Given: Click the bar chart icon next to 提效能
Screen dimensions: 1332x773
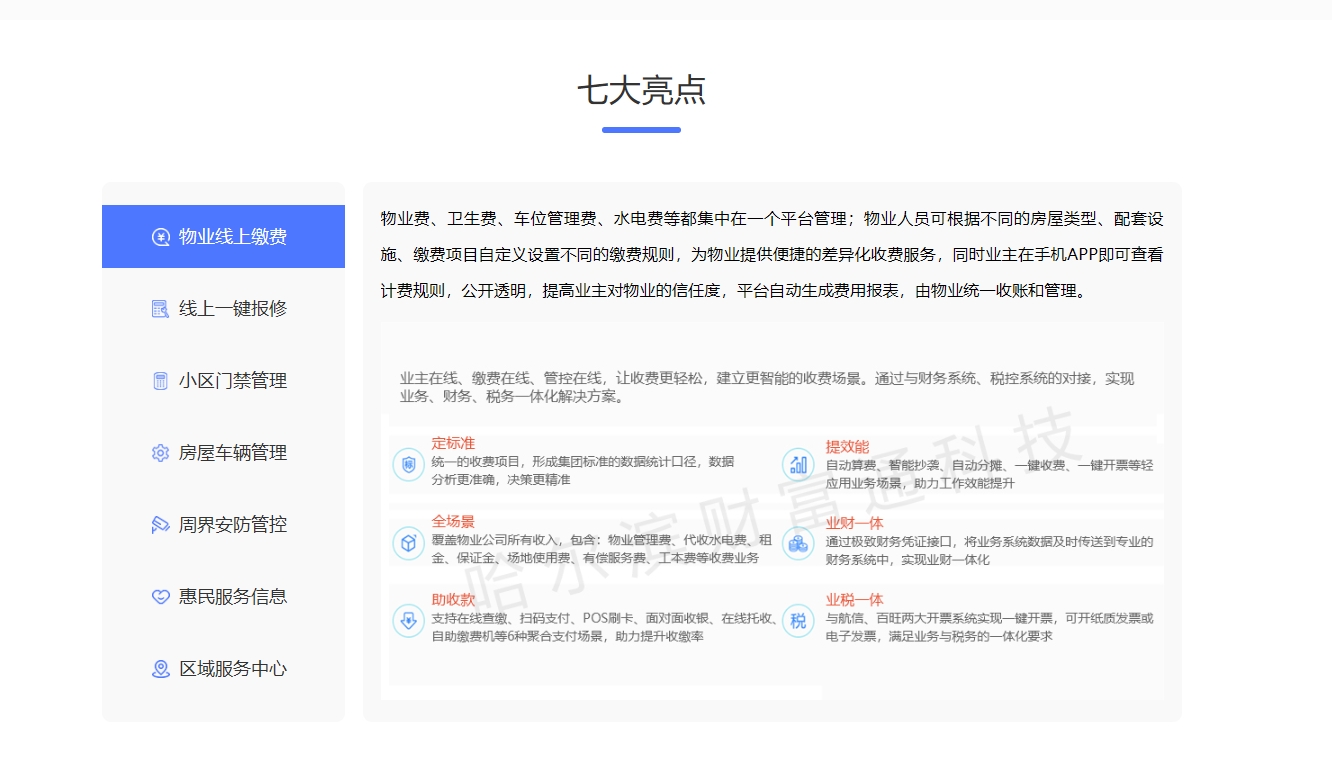Looking at the screenshot, I should point(798,464).
